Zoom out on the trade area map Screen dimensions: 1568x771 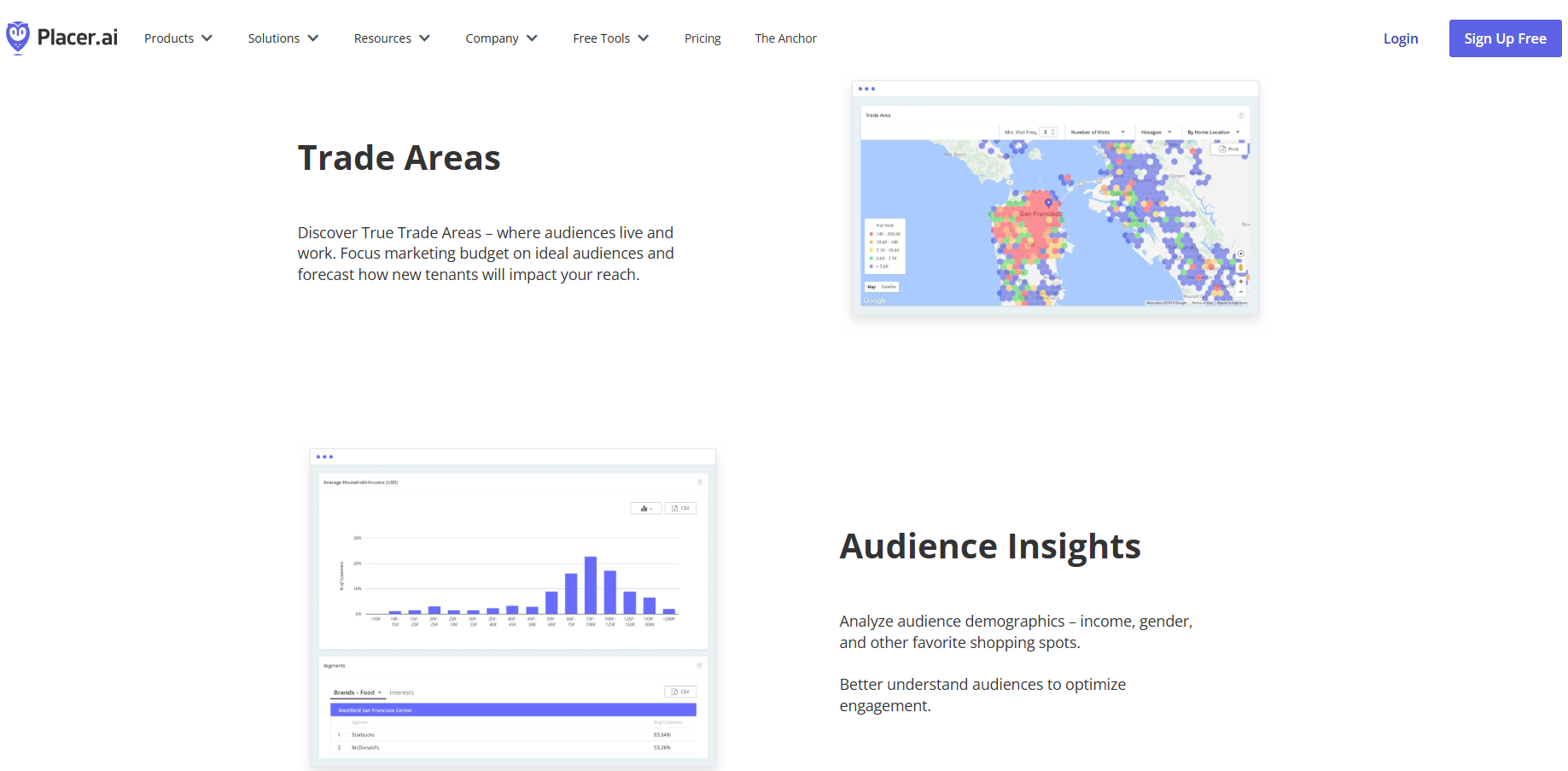click(x=1241, y=292)
